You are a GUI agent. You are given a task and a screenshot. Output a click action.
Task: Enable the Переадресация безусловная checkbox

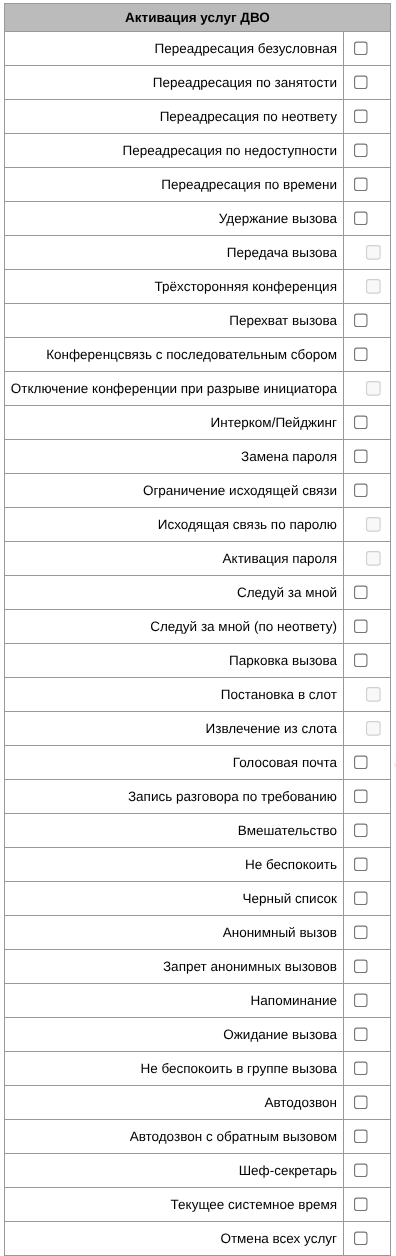tap(361, 48)
